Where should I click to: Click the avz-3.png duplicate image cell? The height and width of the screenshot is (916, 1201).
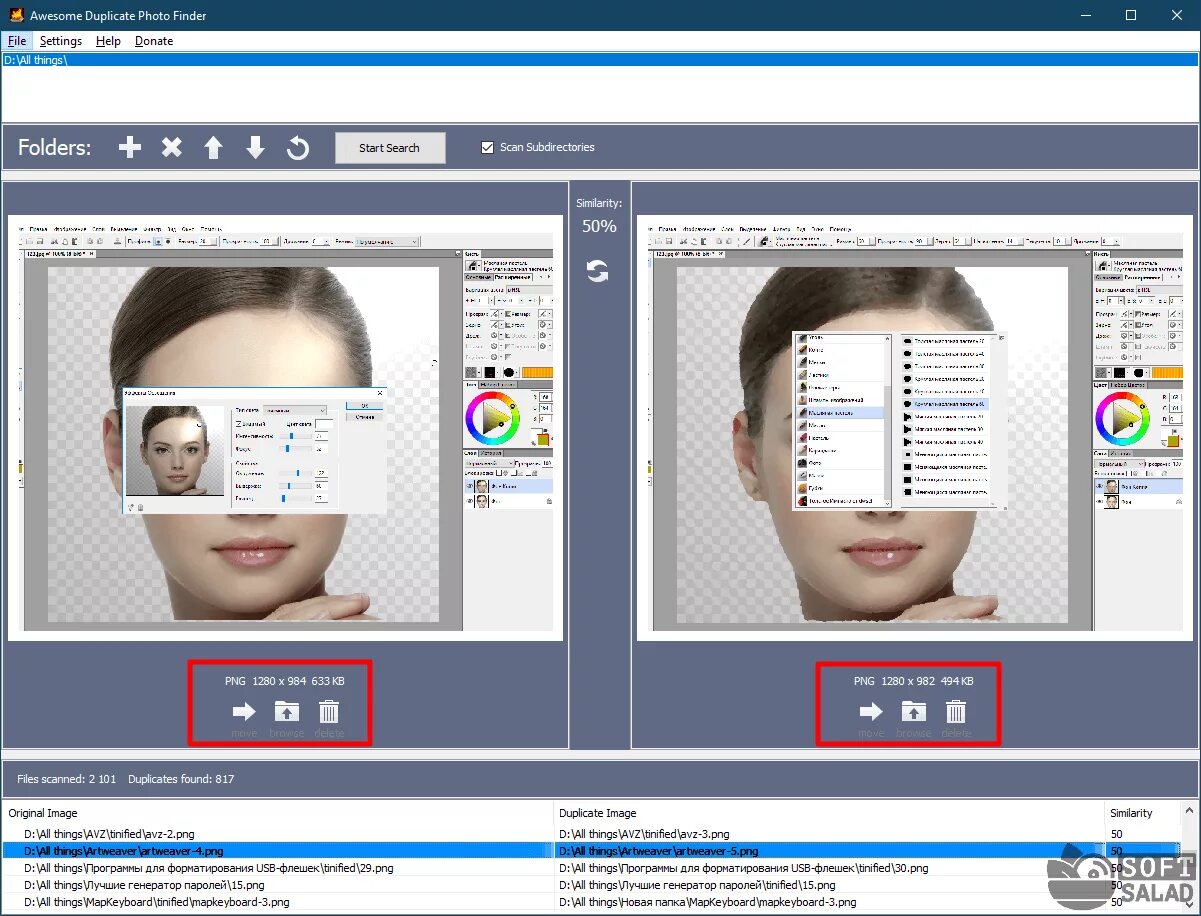[x=829, y=834]
